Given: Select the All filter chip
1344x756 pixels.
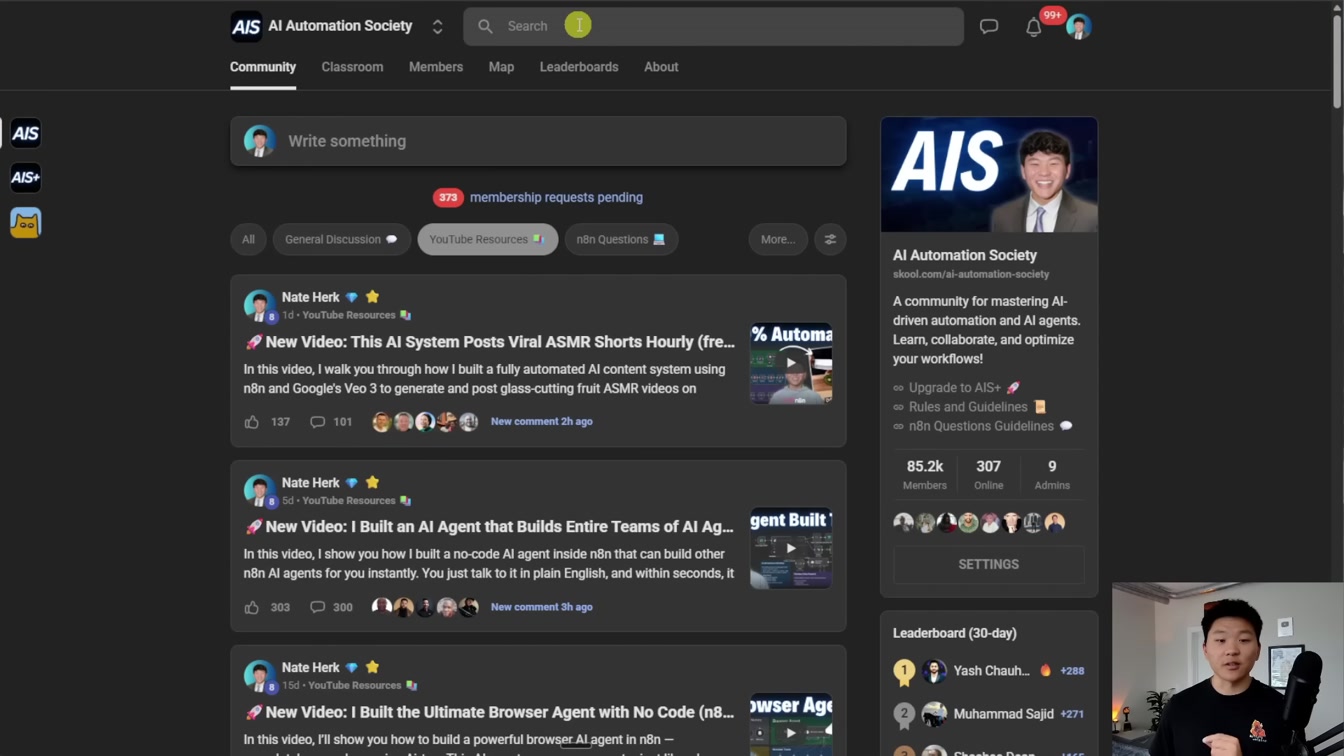Looking at the screenshot, I should pos(248,239).
